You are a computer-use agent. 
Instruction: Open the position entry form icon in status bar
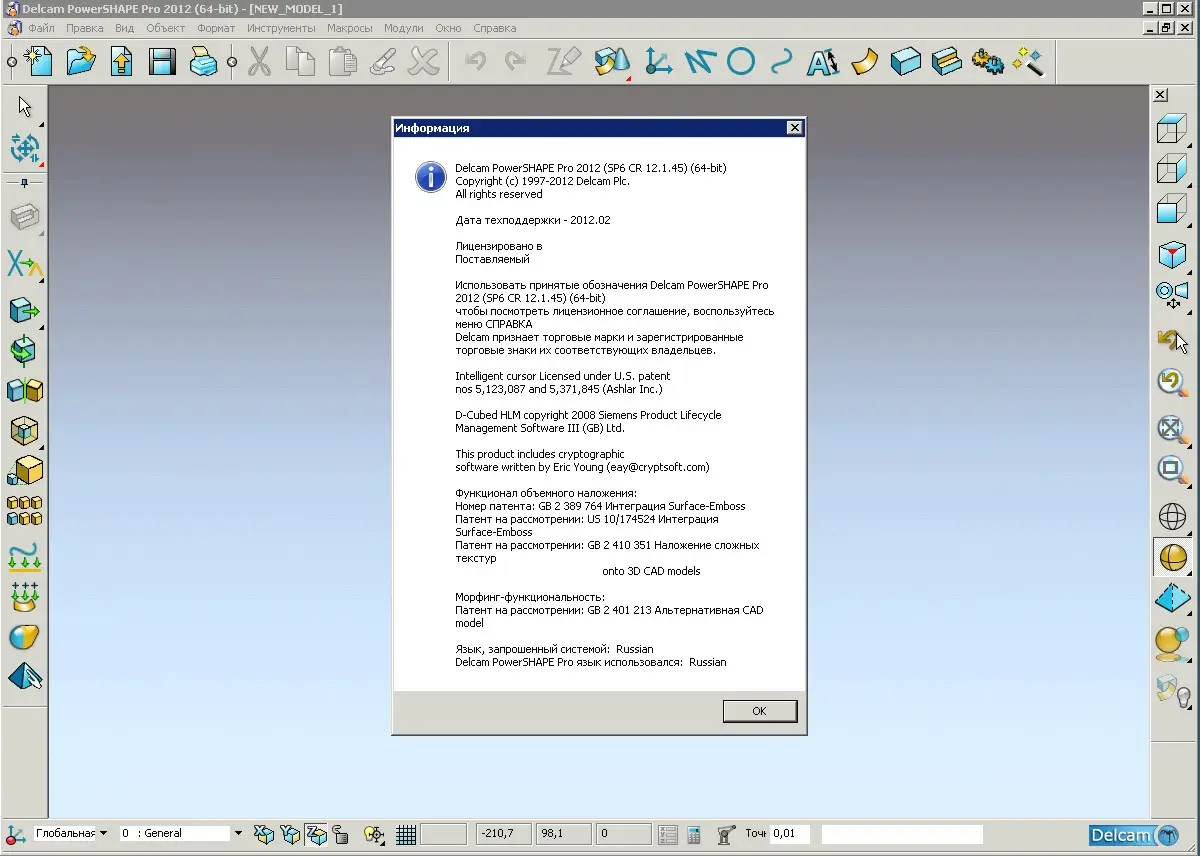667,834
